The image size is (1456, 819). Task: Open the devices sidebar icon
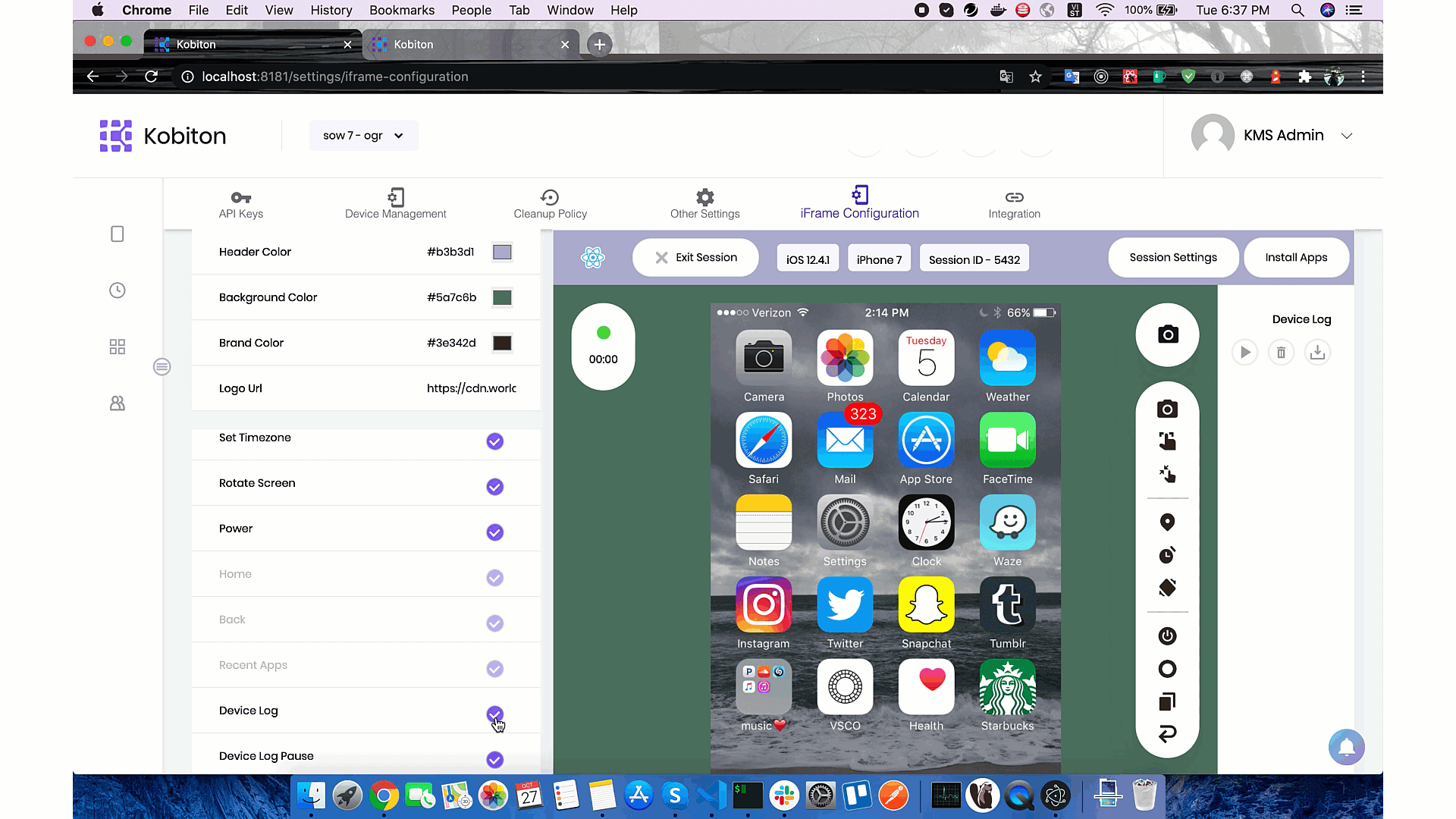pos(117,234)
